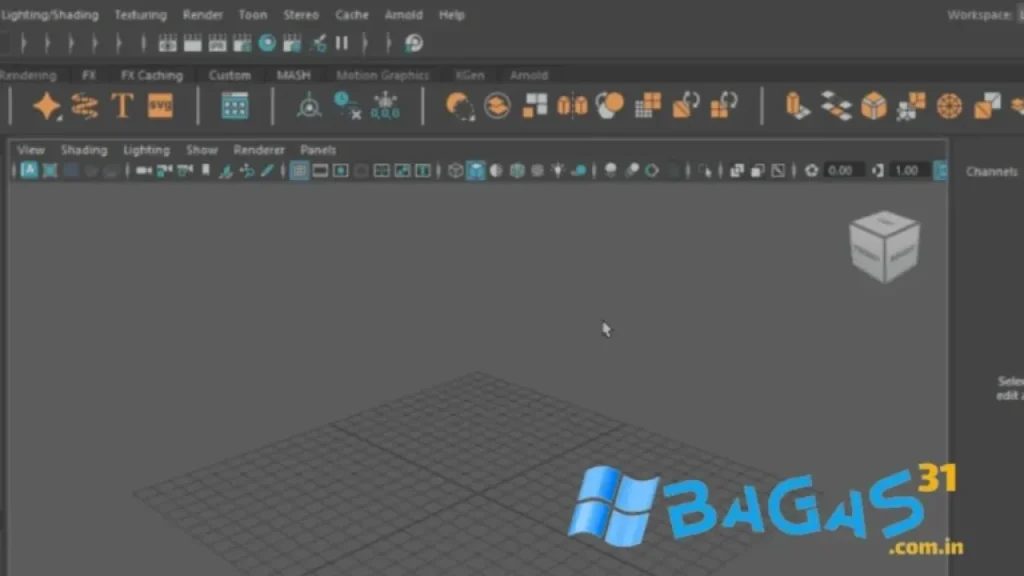Screen dimensions: 1024x576
Task: Click the orange cube shelf icon
Action: [874, 105]
